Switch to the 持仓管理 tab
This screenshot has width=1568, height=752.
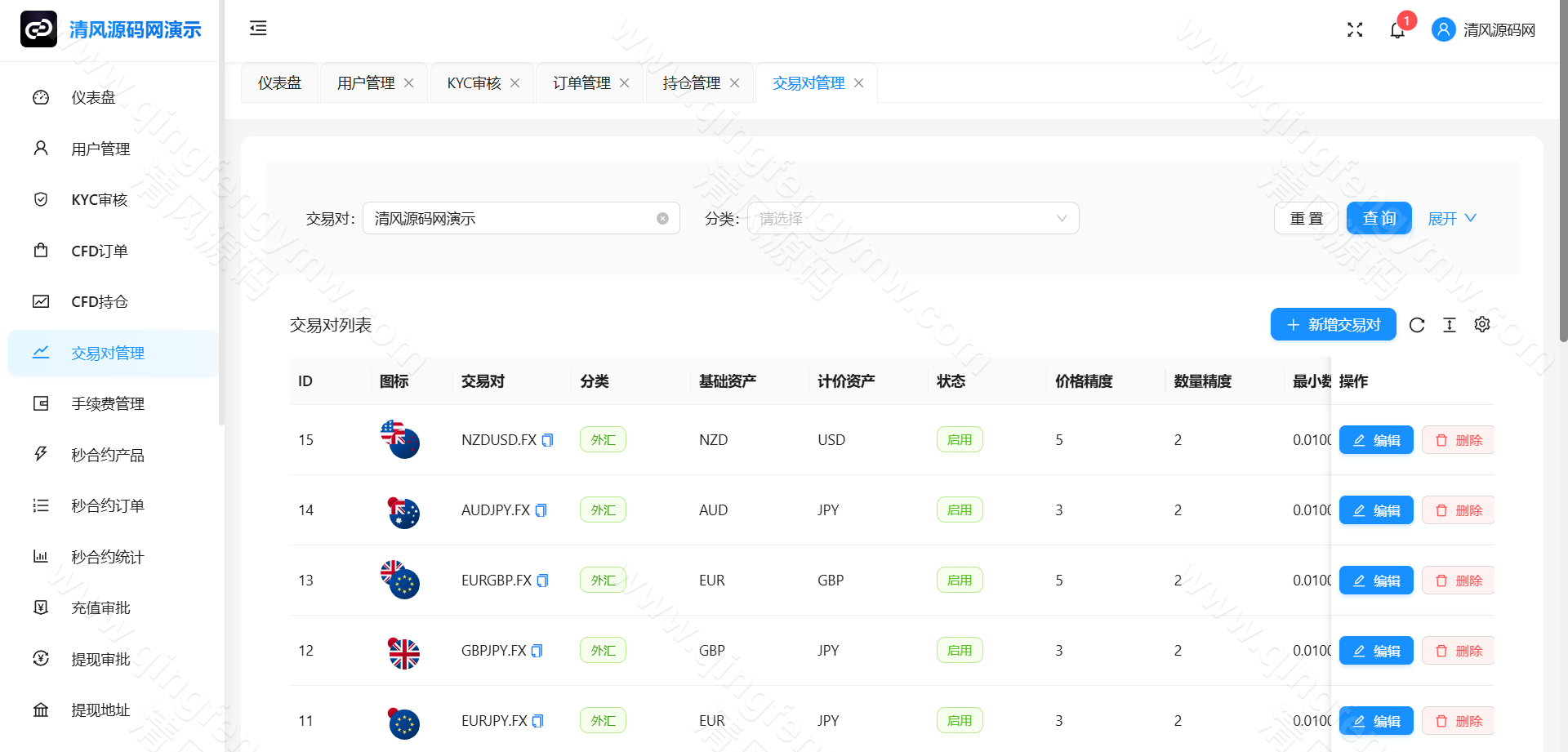point(691,82)
